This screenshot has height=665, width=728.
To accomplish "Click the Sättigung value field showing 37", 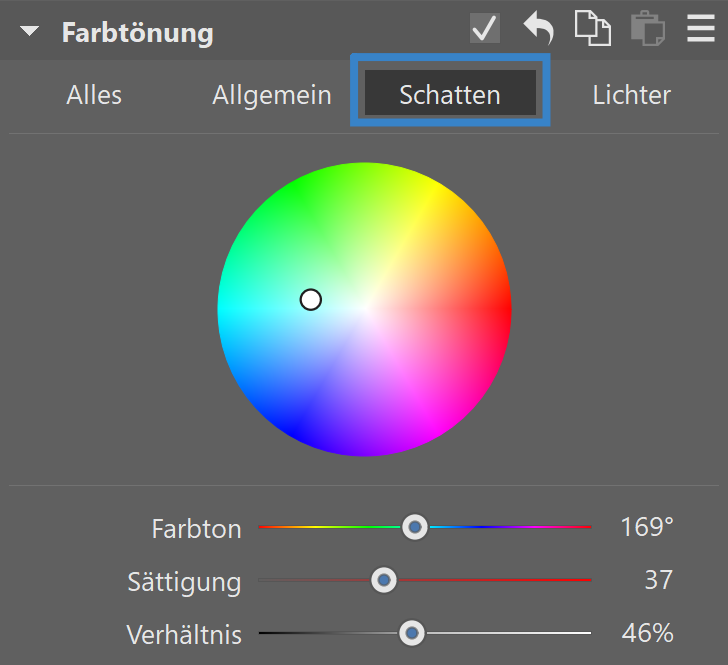I will (658, 580).
